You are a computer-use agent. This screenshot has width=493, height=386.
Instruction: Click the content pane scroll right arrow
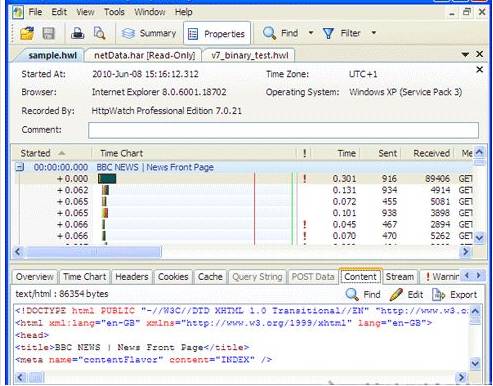(x=461, y=377)
